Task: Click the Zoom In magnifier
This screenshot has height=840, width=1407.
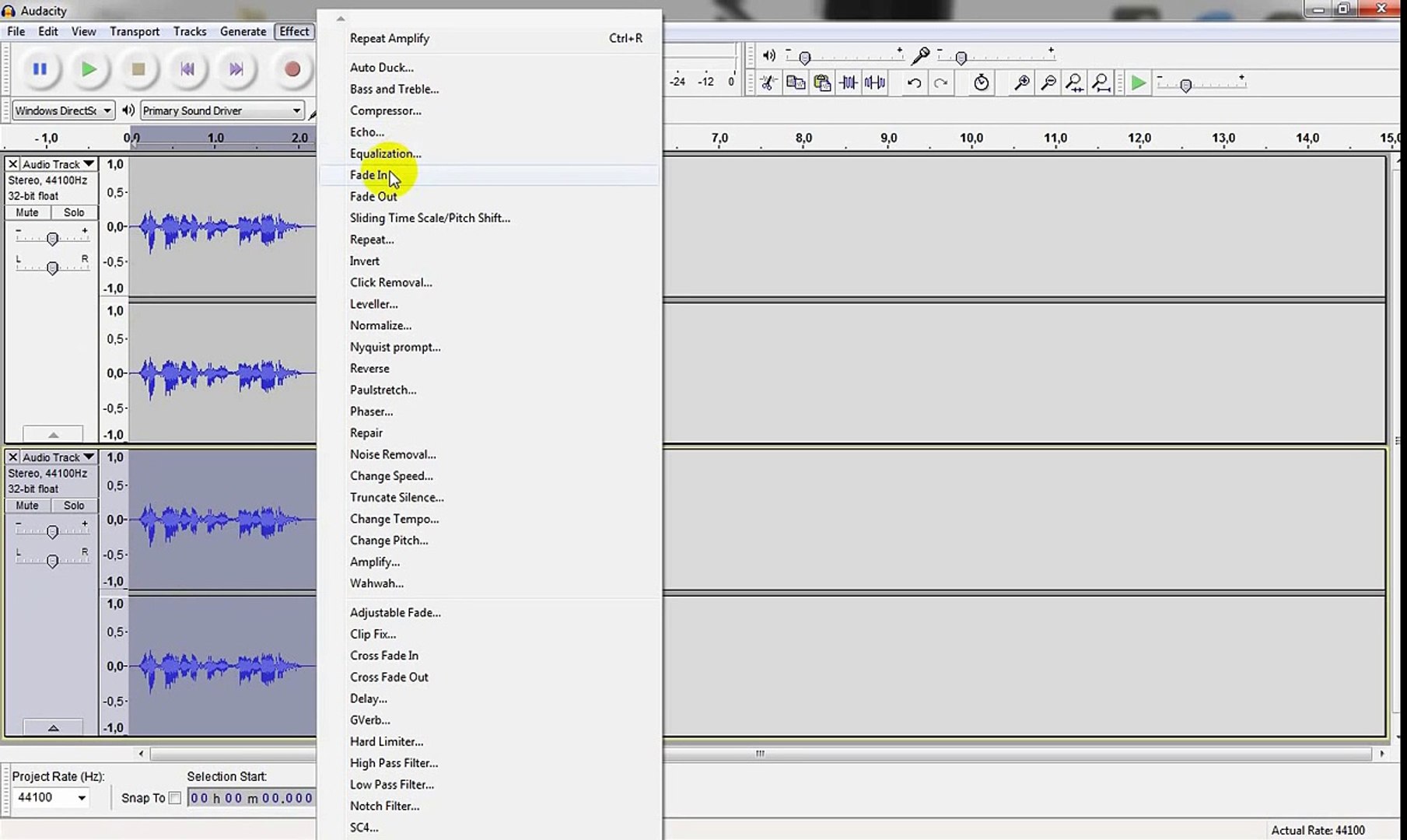Action: click(1022, 82)
